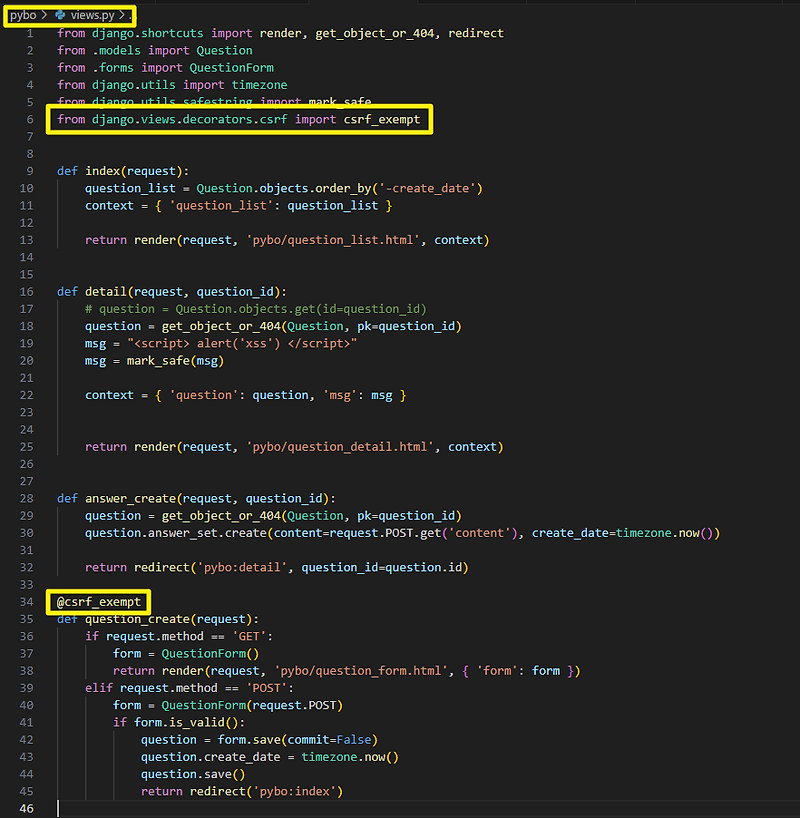
Task: Open the pybo folder breadcrumb
Action: (x=23, y=15)
